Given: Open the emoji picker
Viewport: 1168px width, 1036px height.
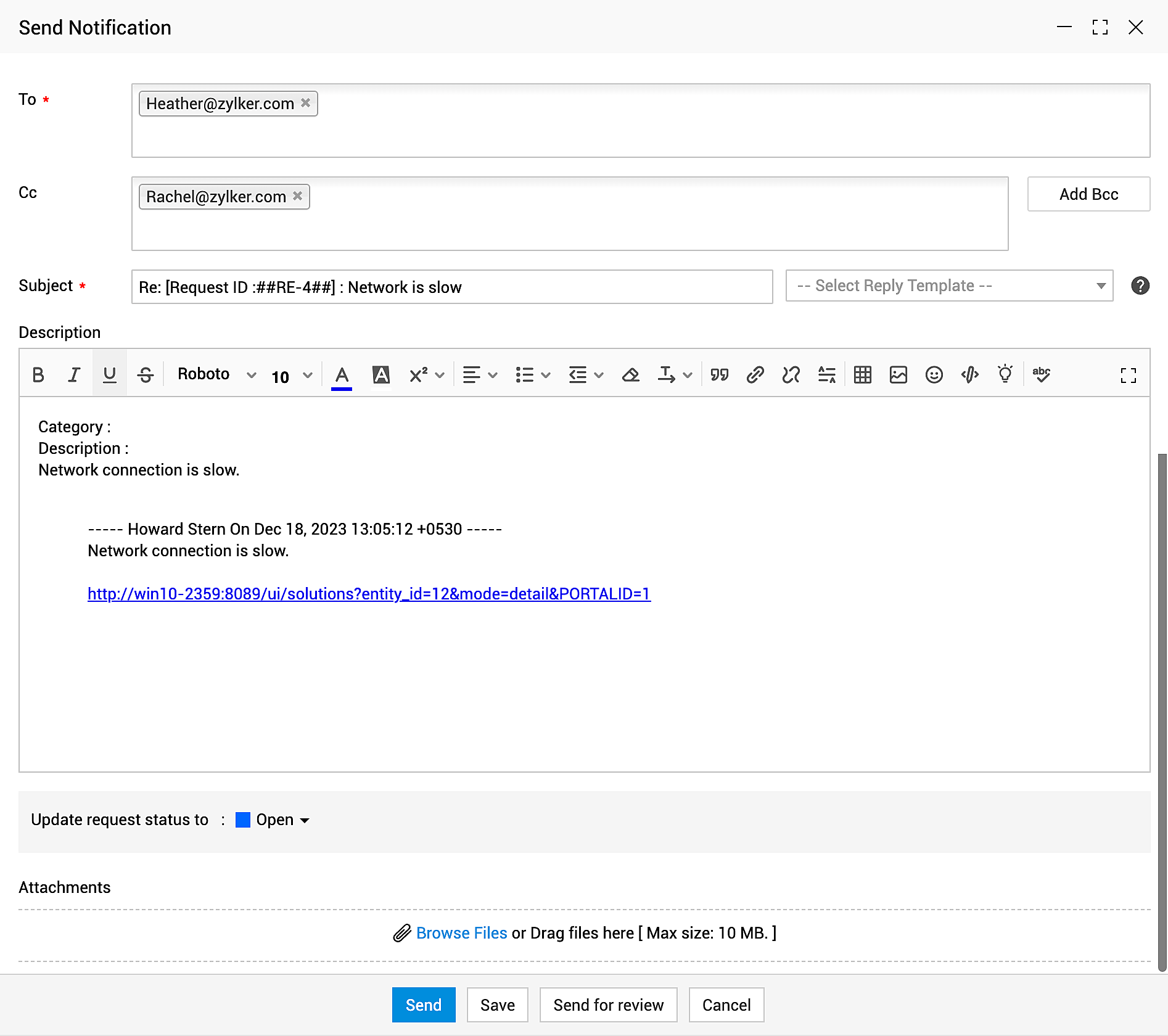Looking at the screenshot, I should click(934, 374).
